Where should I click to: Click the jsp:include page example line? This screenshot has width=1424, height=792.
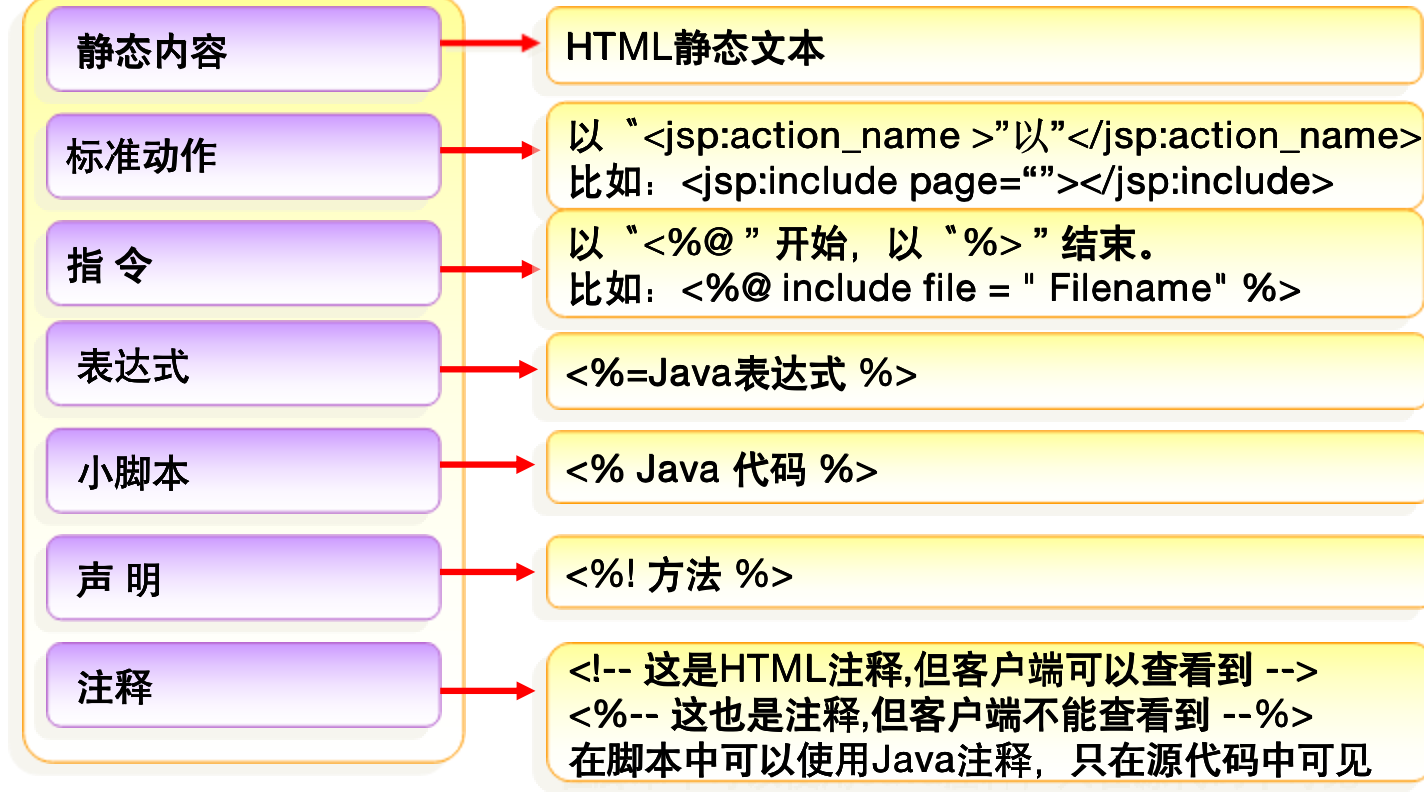click(x=951, y=181)
